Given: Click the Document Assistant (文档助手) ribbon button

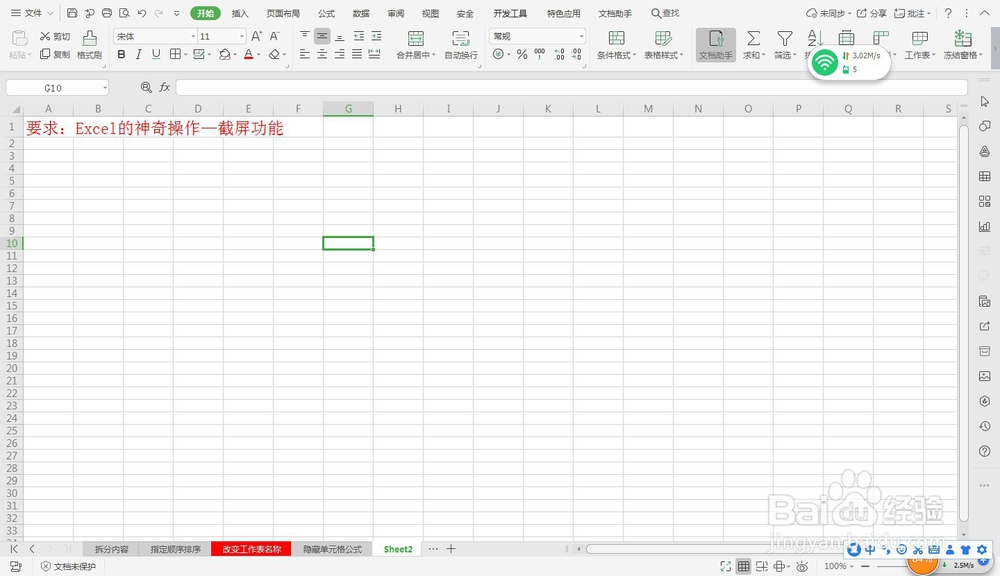Looking at the screenshot, I should (716, 45).
